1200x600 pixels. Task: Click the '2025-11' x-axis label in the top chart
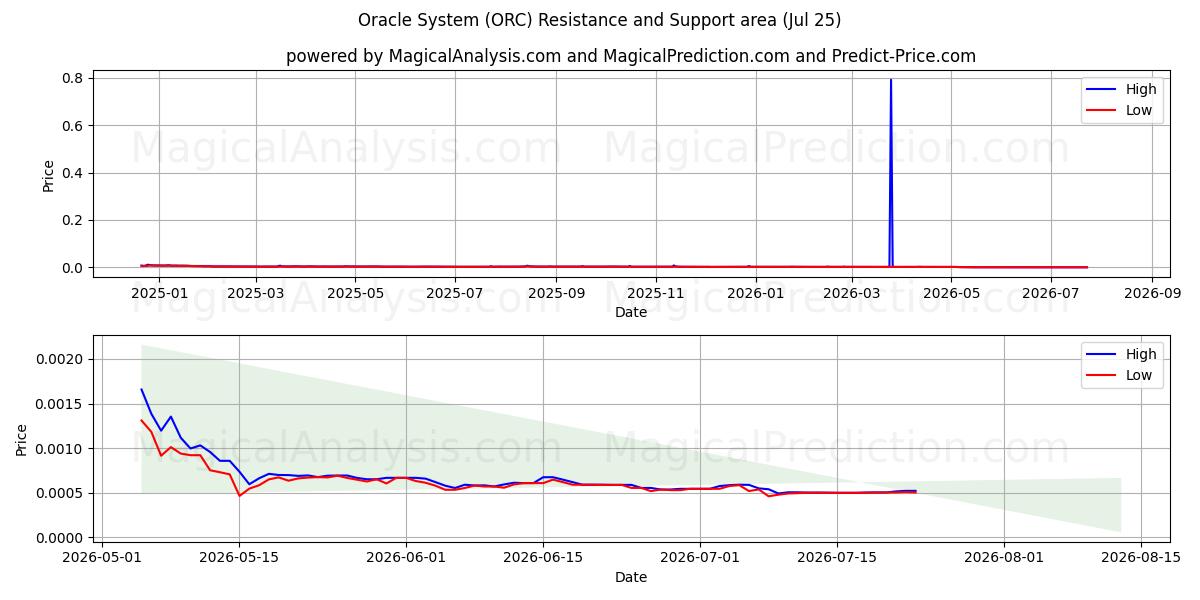click(656, 293)
